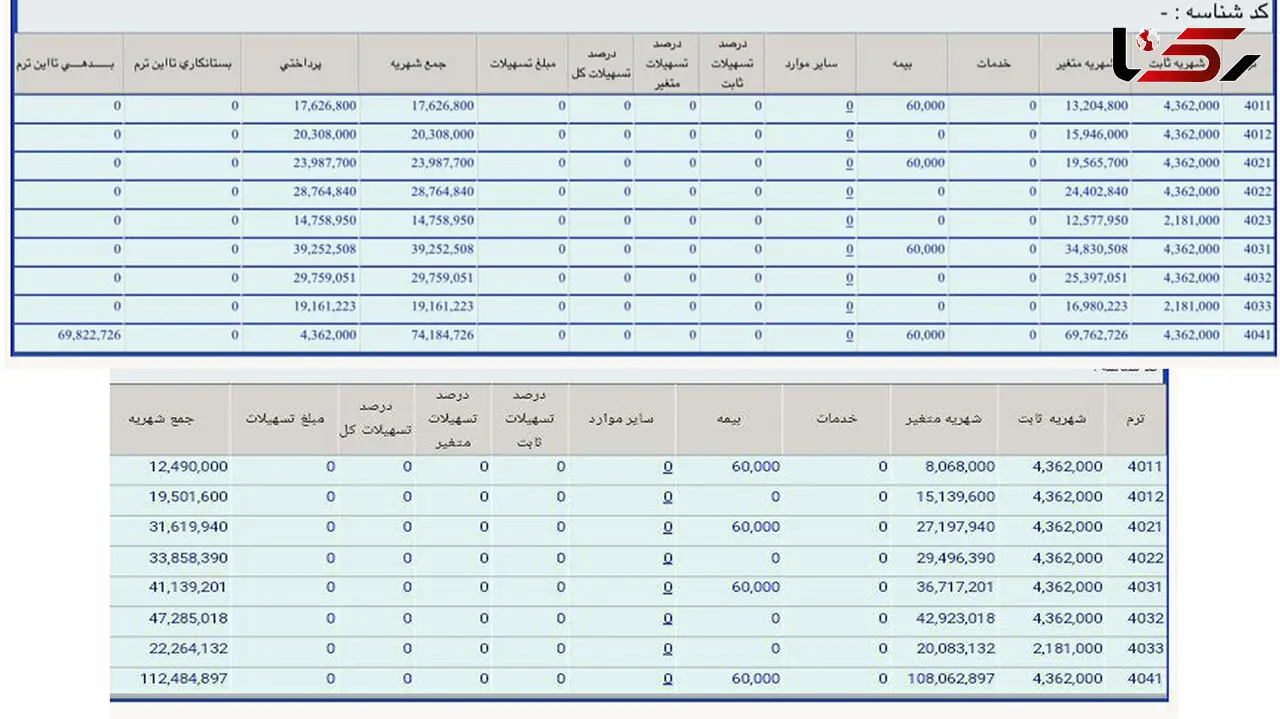Open the سایر موارد '0' link in row 4031 of the lower table

pyautogui.click(x=667, y=588)
